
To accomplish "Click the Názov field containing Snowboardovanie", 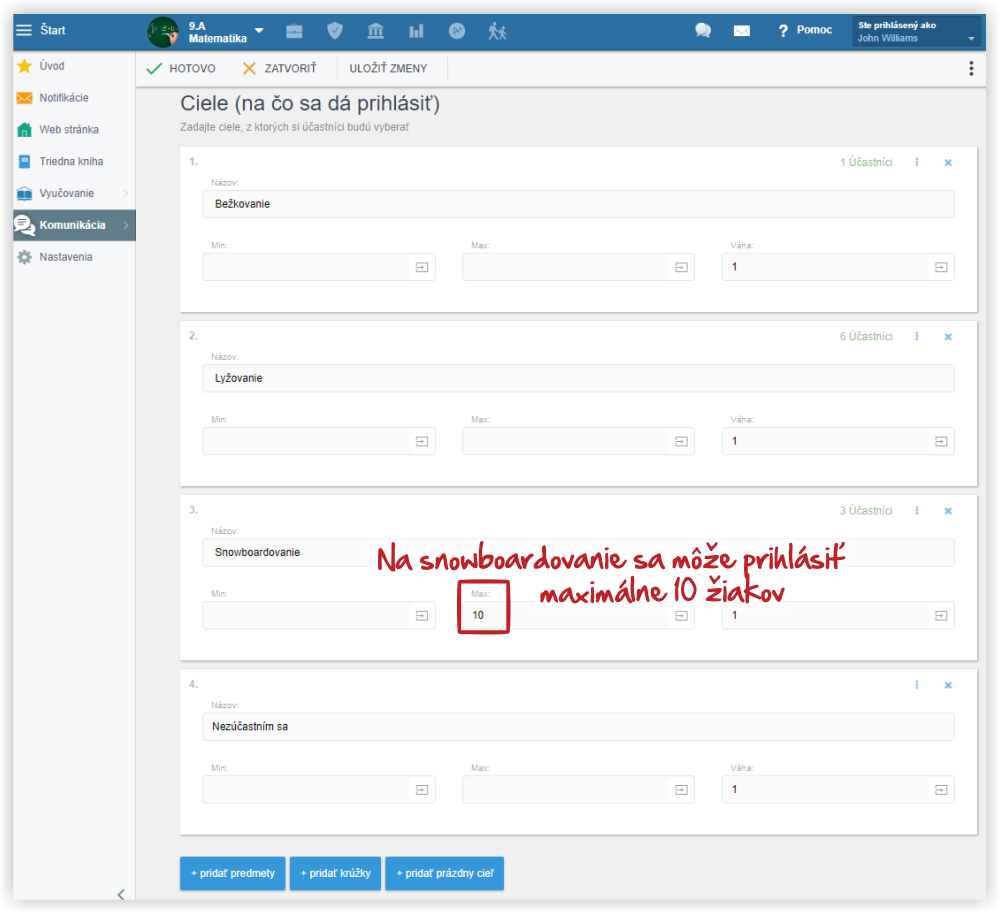I will [290, 552].
